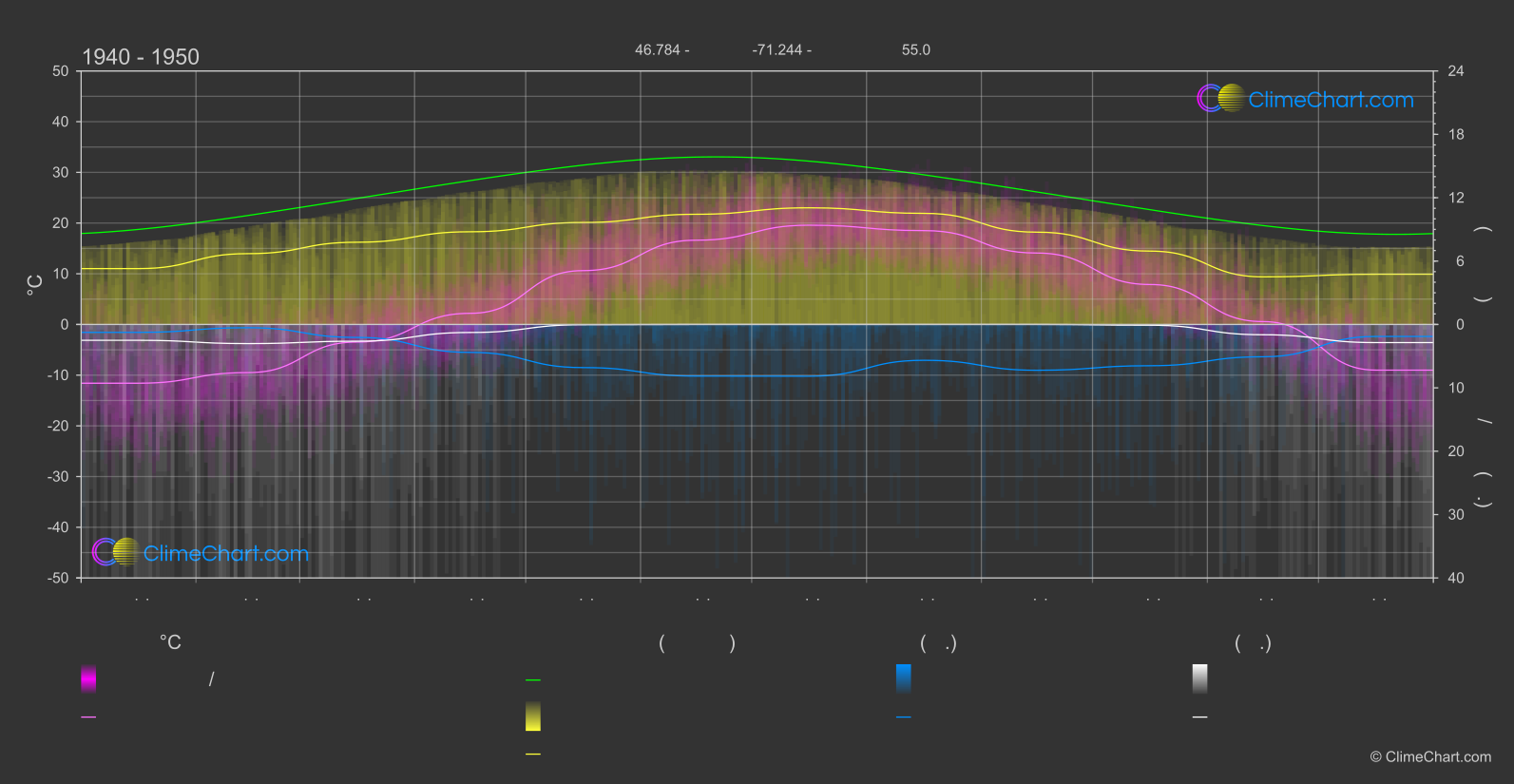Click the 50 tick on temperature axis
The image size is (1514, 784).
(x=61, y=71)
